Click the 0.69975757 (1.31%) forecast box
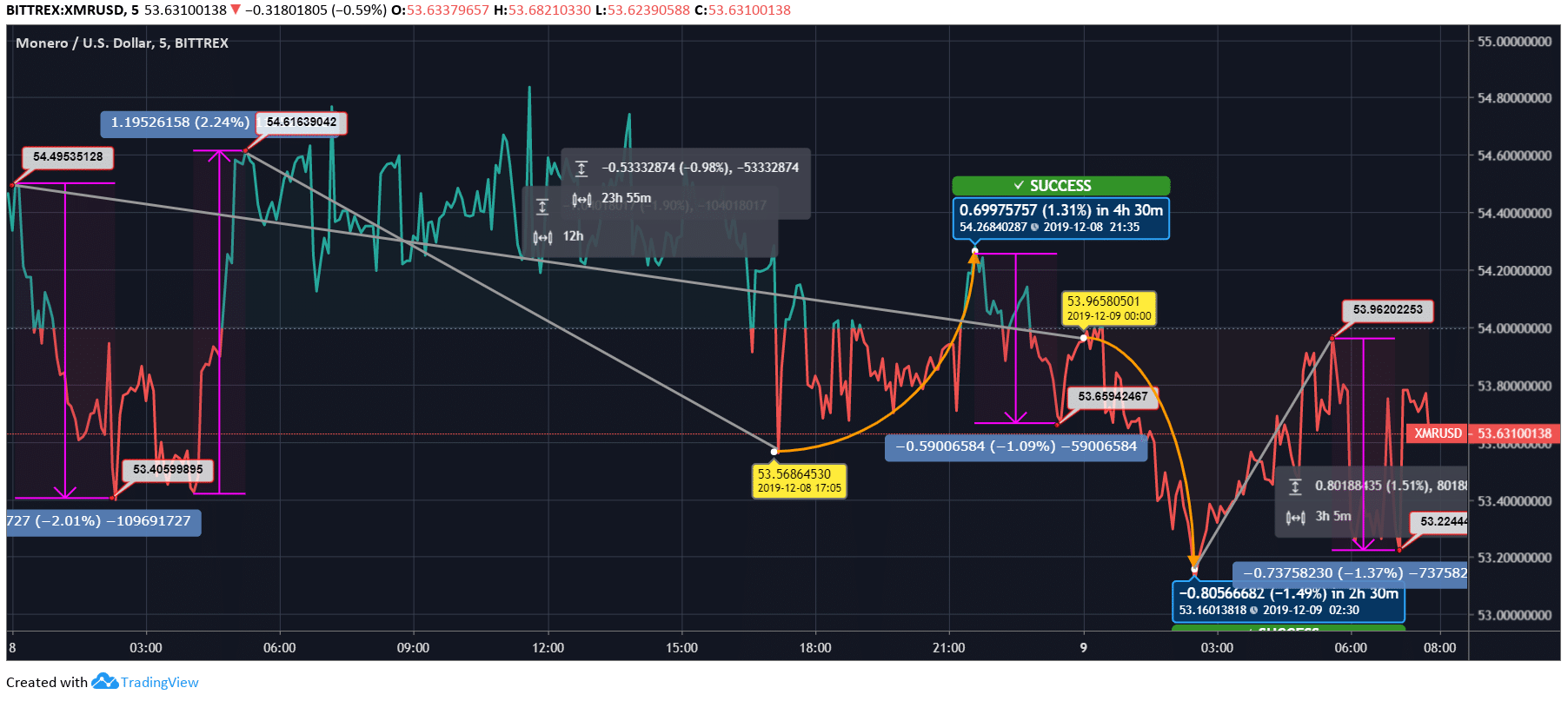1568x701 pixels. [1061, 218]
